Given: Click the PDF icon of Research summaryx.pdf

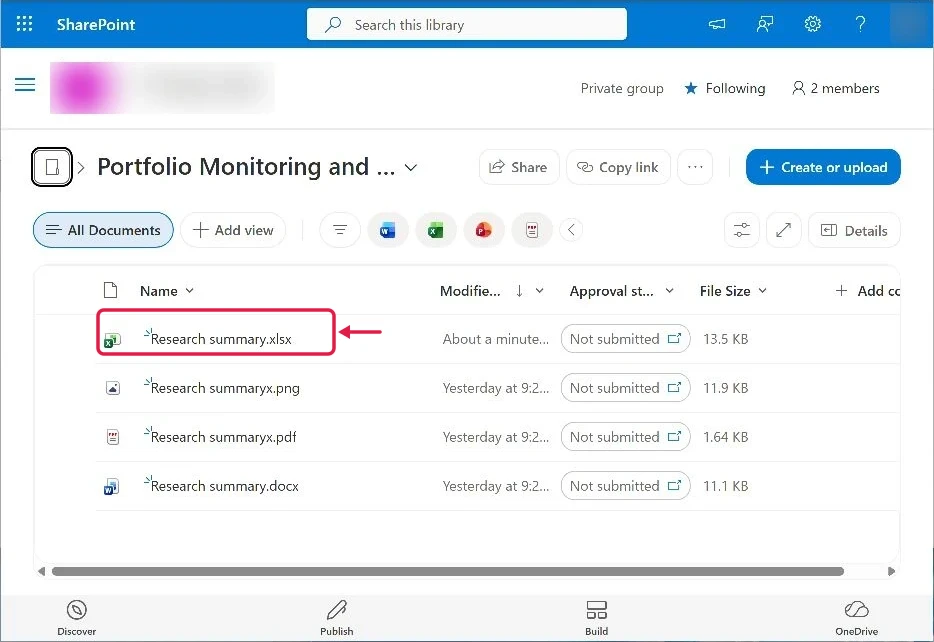Looking at the screenshot, I should (113, 437).
